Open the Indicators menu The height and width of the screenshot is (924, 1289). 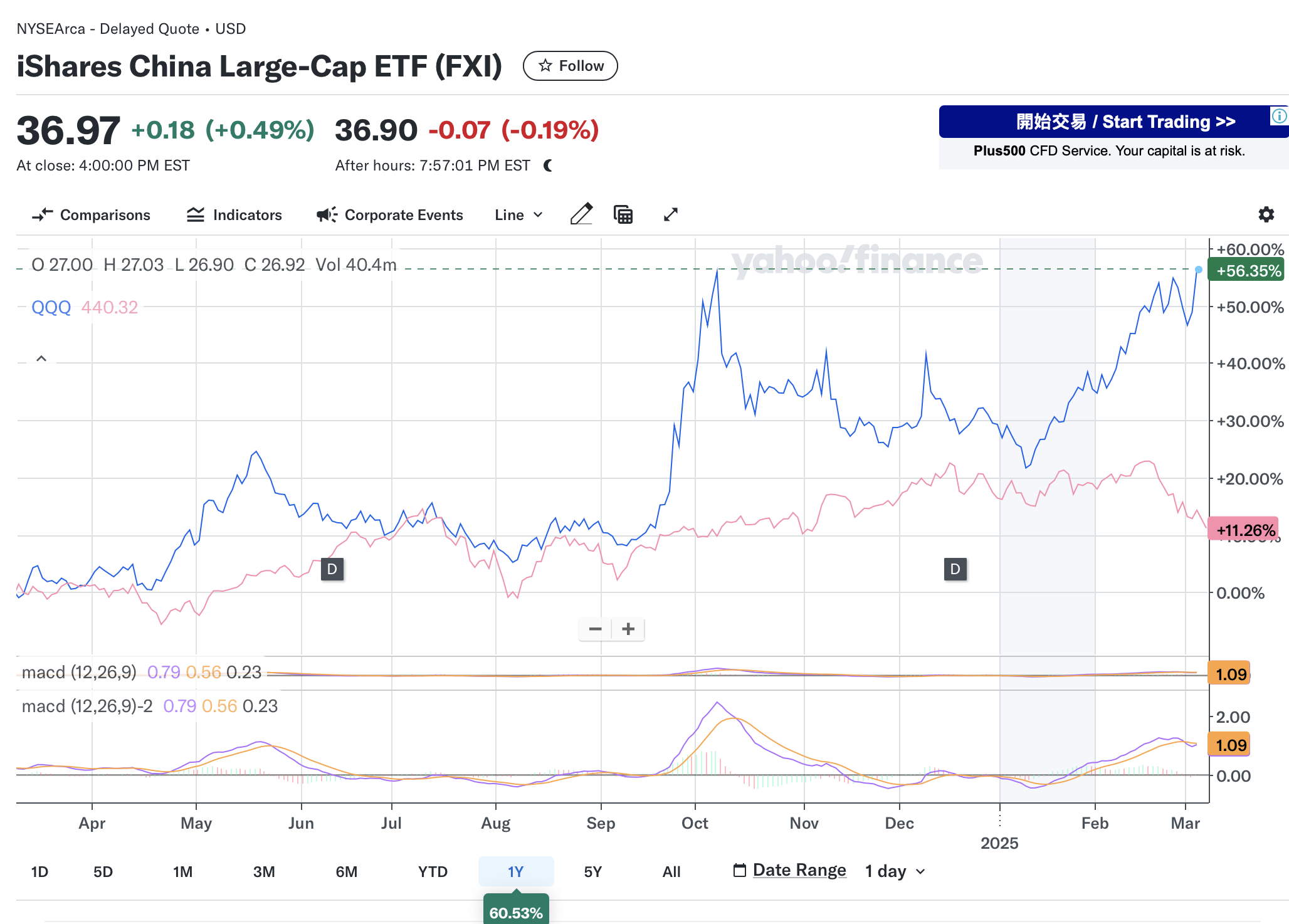[234, 215]
